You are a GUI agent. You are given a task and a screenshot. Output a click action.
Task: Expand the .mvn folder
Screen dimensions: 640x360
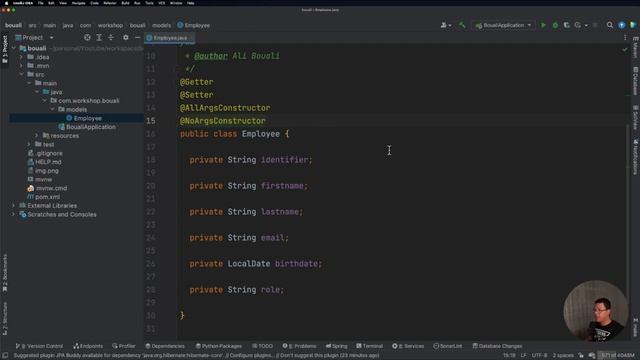tap(21, 66)
